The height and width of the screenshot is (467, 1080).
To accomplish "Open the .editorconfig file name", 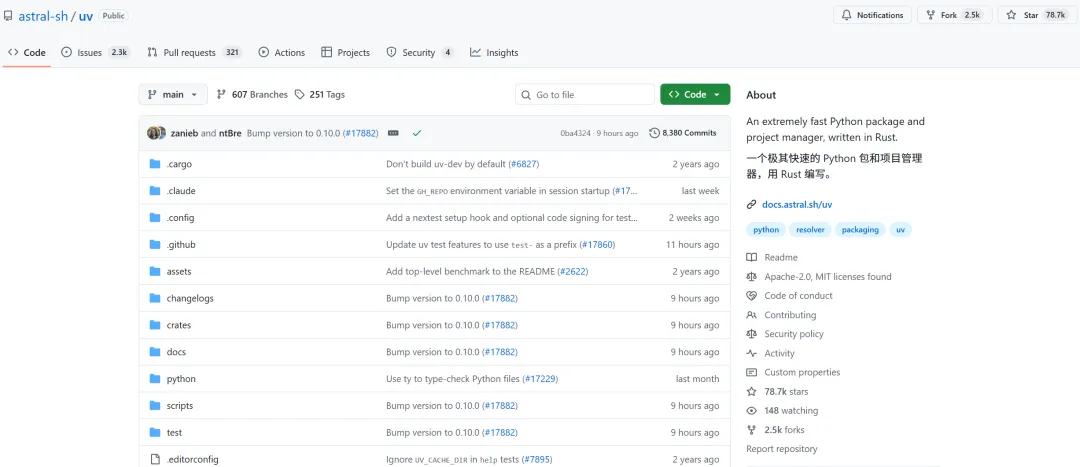I will (x=193, y=459).
